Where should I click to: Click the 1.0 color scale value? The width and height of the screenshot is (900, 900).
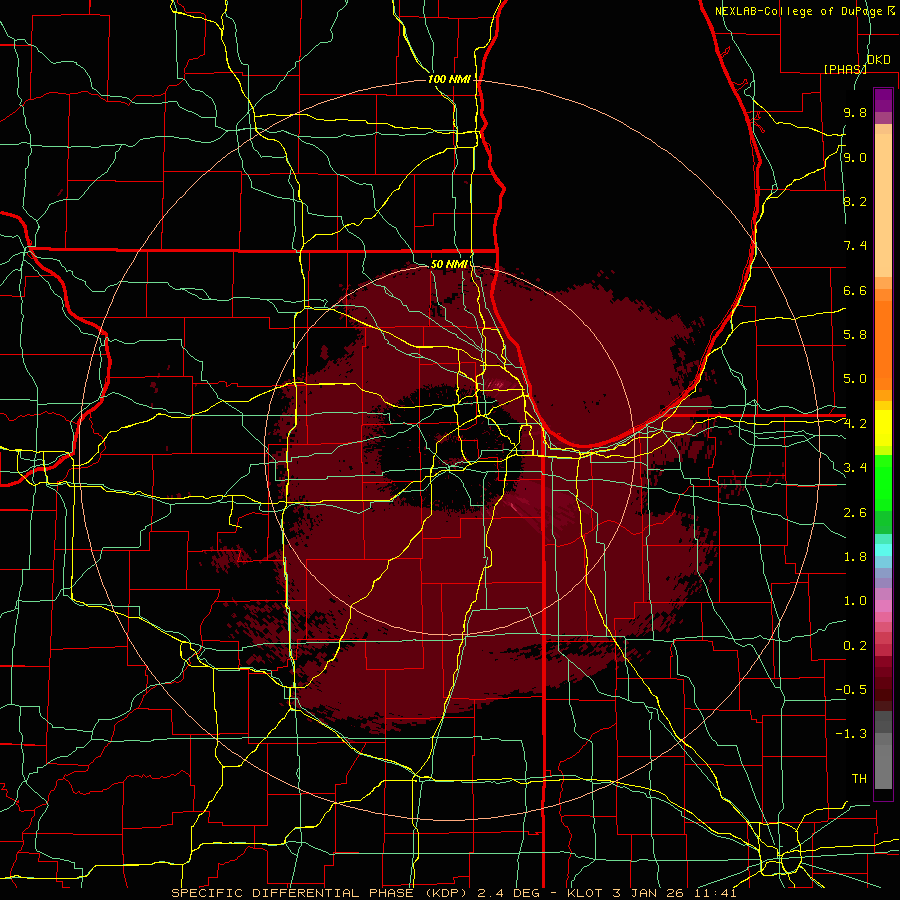(855, 601)
